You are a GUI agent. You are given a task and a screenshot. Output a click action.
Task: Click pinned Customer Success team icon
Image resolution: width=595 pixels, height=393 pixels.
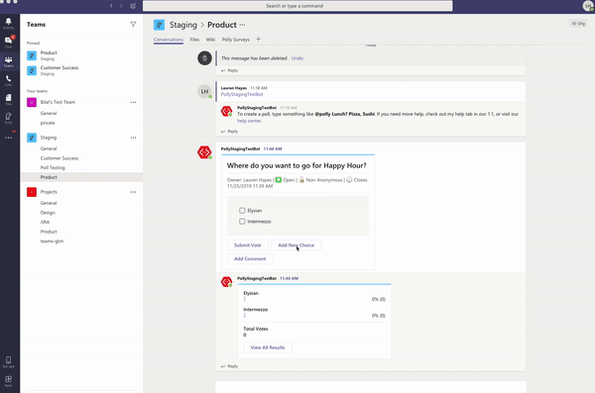pos(32,71)
